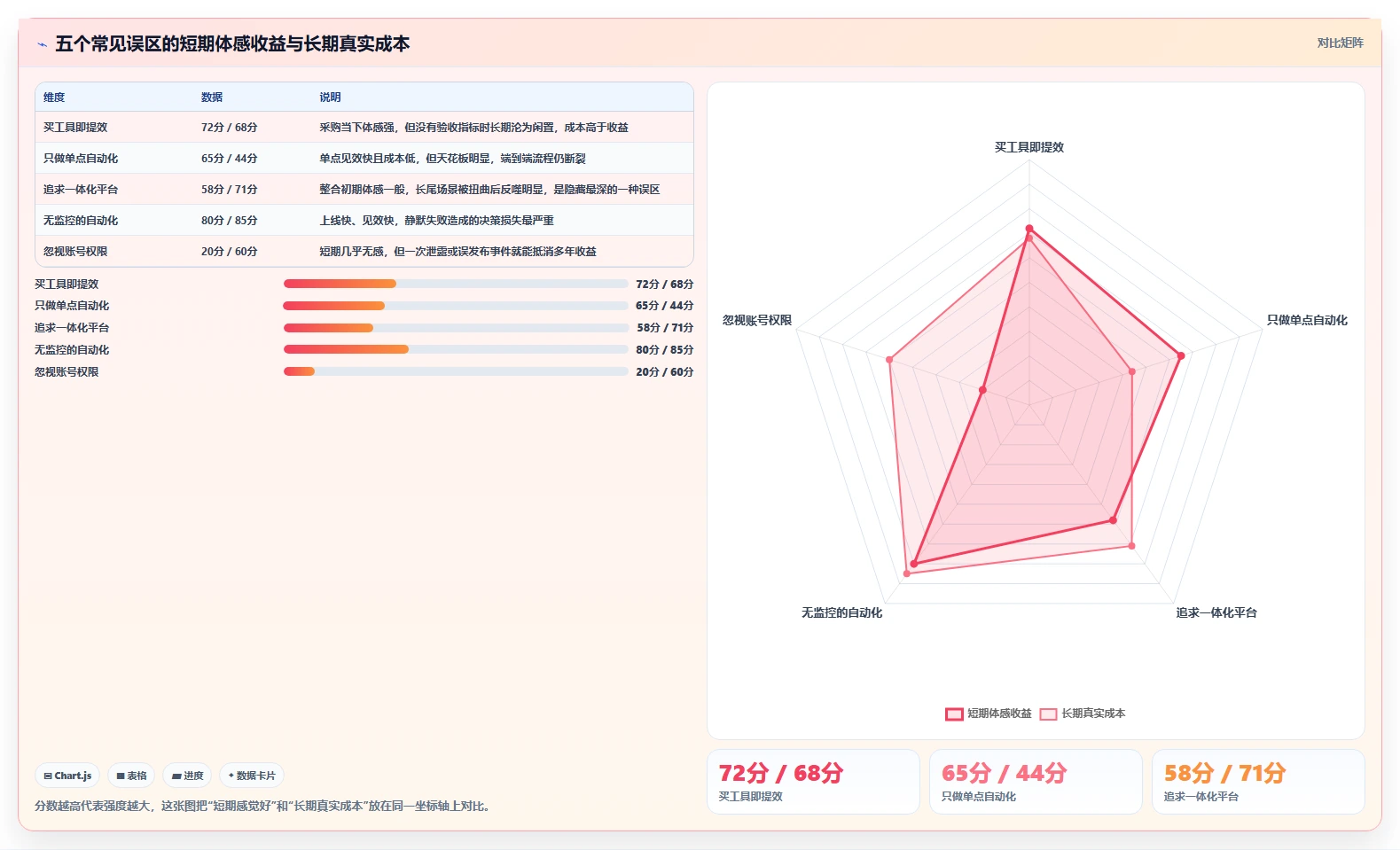Open the 72分 / 68分 买工具即提效 data card
Image resolution: width=1400 pixels, height=850 pixels.
click(813, 782)
